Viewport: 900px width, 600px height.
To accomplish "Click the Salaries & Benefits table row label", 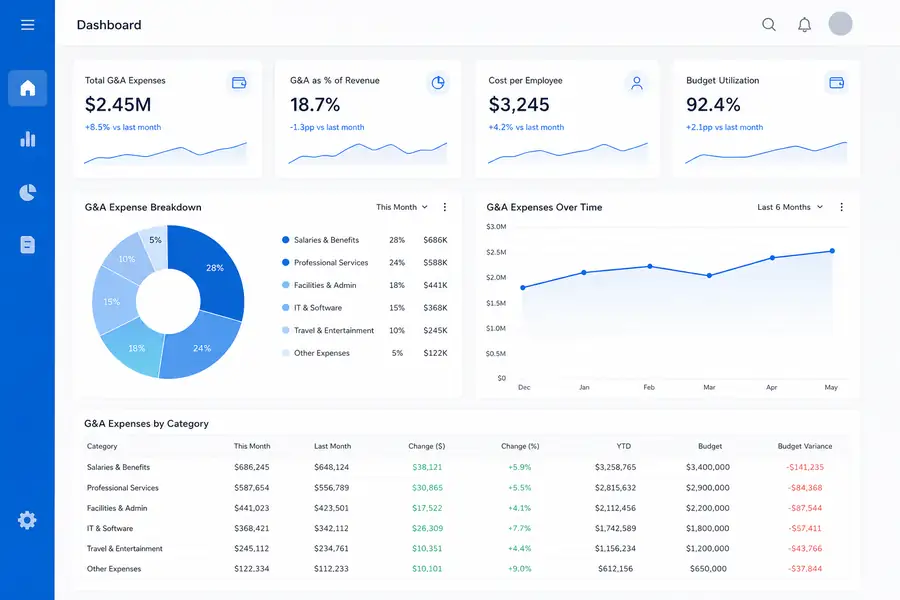I will click(118, 467).
